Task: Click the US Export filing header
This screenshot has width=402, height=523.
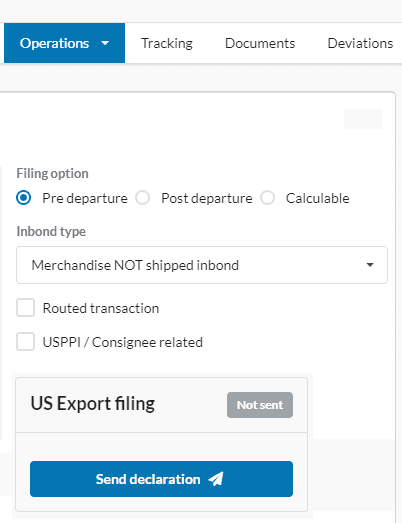Action: pos(93,404)
